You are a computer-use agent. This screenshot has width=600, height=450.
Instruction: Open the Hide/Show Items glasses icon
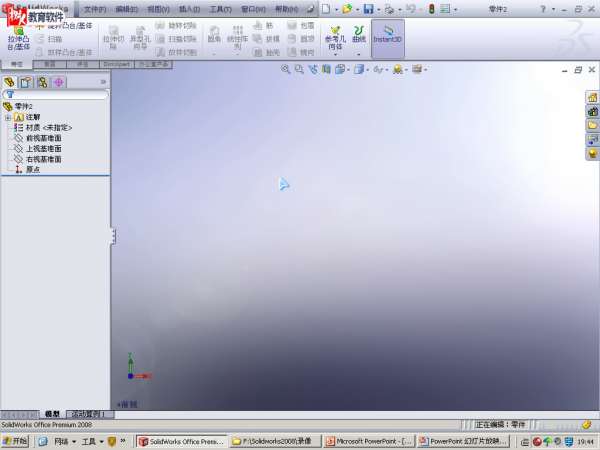pos(378,69)
